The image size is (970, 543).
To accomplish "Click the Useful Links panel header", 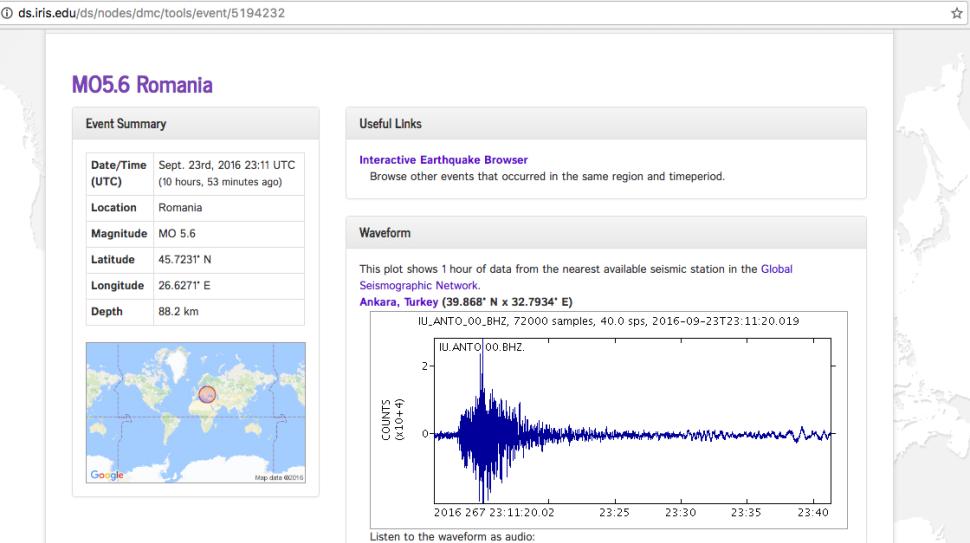I will (390, 124).
